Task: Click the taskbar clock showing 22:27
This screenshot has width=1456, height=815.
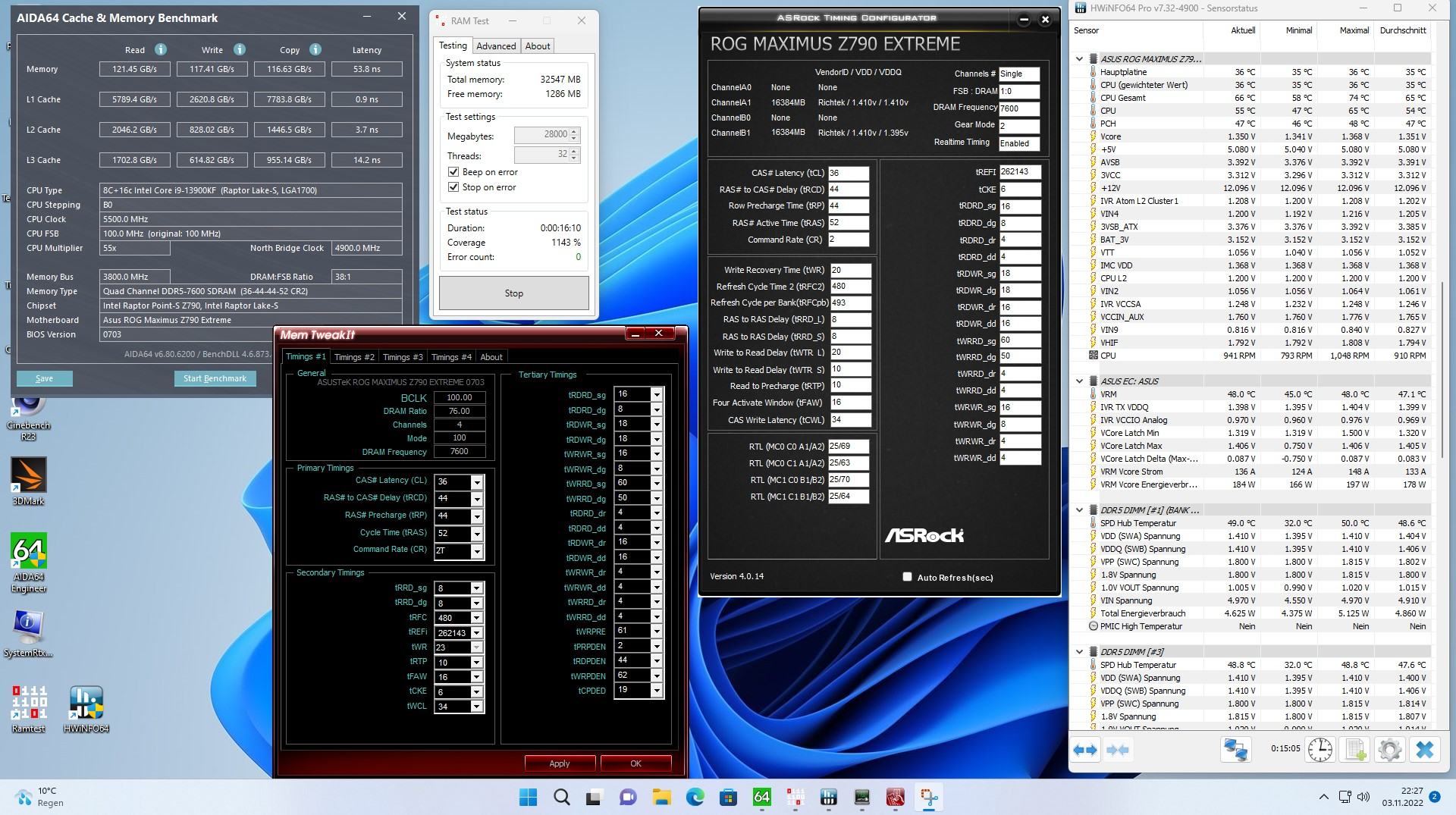Action: [1402, 797]
